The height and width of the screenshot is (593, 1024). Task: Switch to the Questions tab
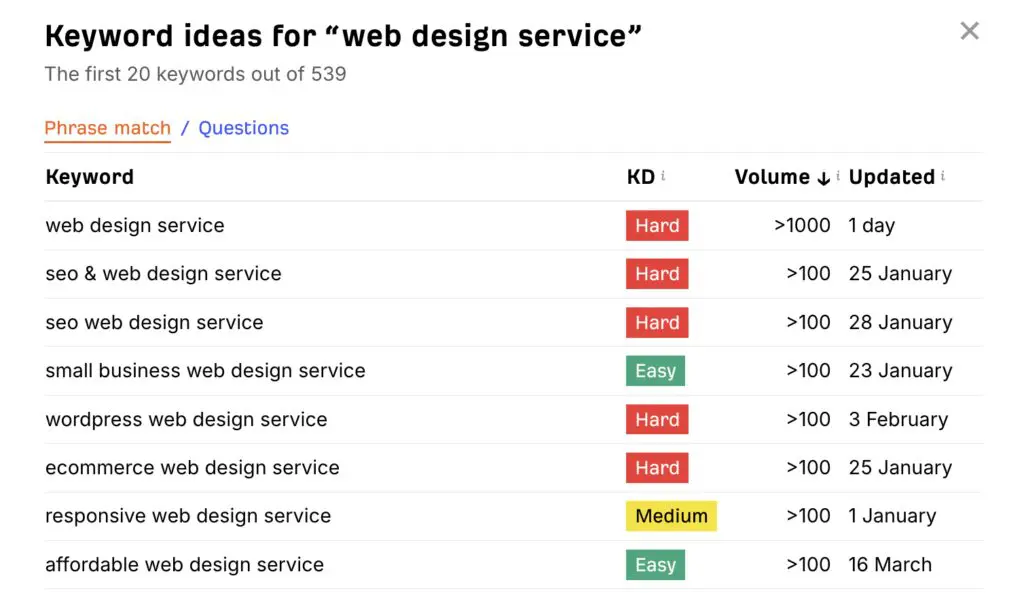pos(243,128)
